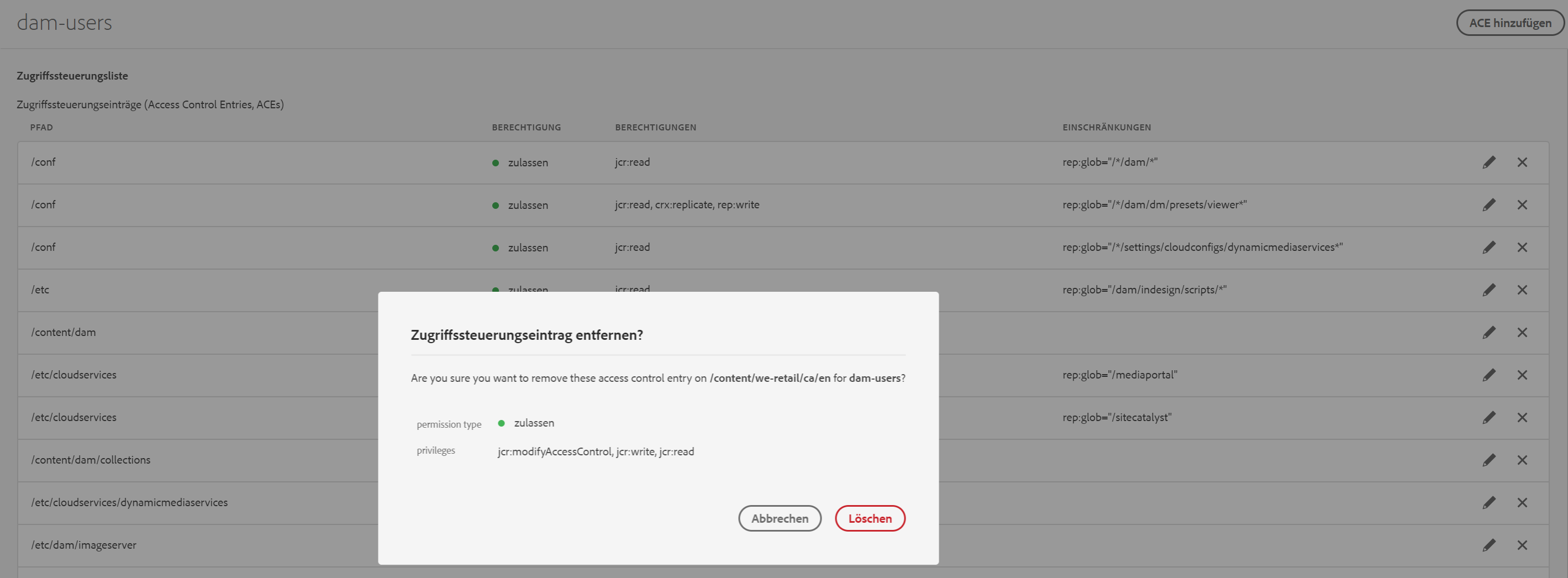Screen dimensions: 1568x578
Task: Click the EINSCHRÄNKUNGEN column header
Action: click(1106, 127)
